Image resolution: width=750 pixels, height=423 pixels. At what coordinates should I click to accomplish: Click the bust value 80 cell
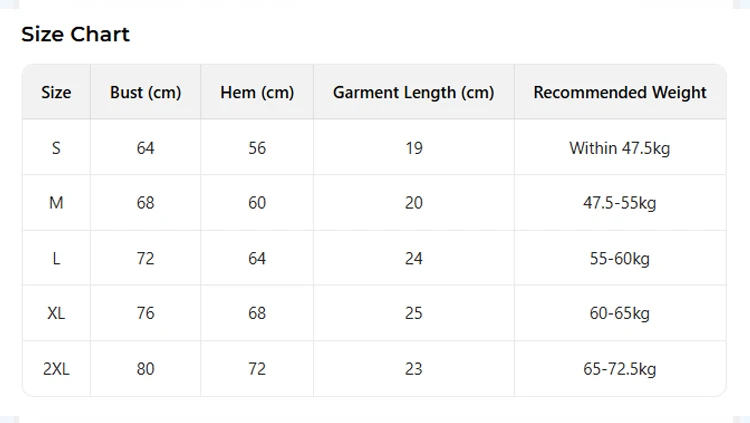point(145,369)
